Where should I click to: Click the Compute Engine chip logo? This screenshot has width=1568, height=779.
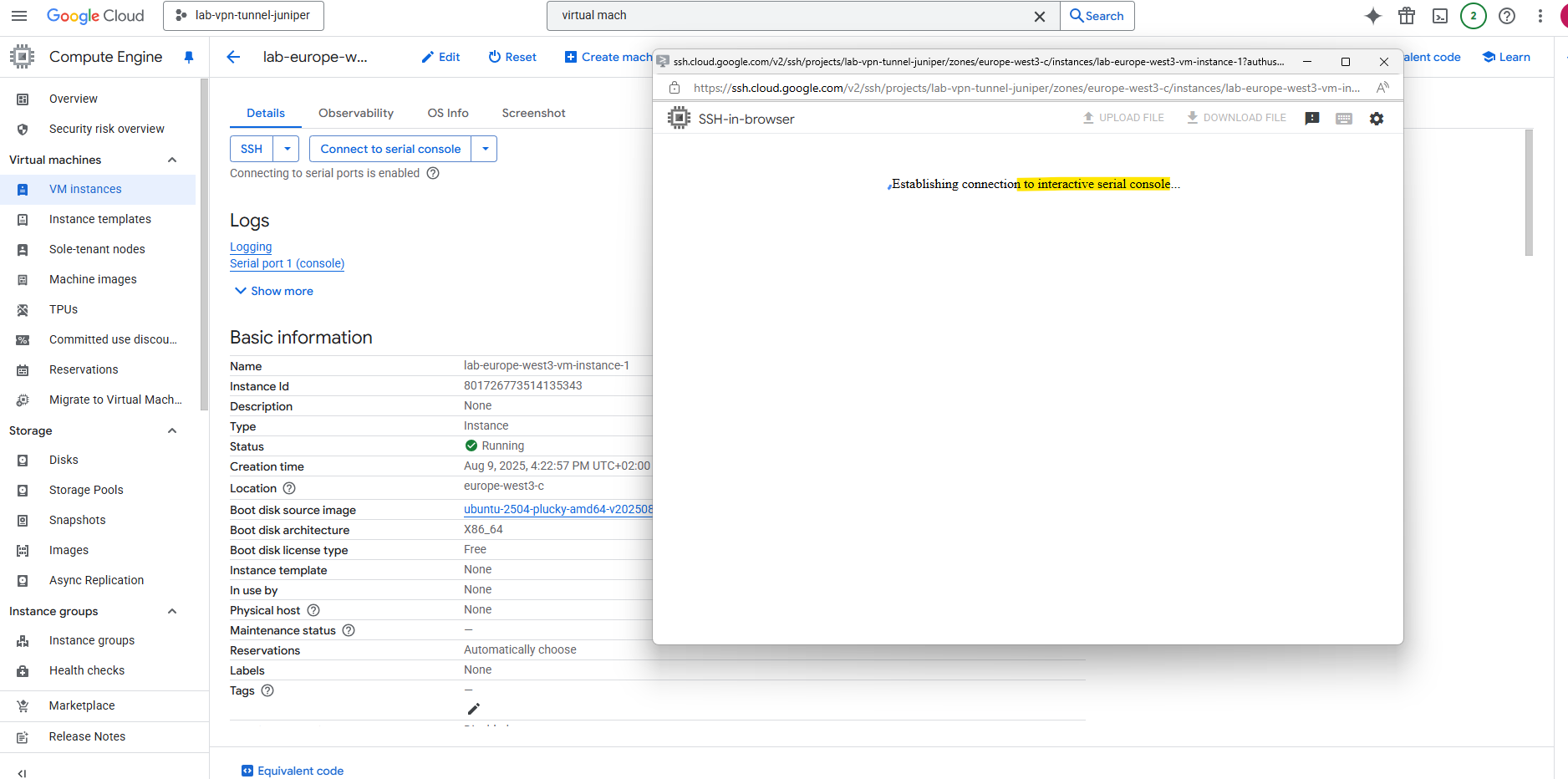pos(23,57)
